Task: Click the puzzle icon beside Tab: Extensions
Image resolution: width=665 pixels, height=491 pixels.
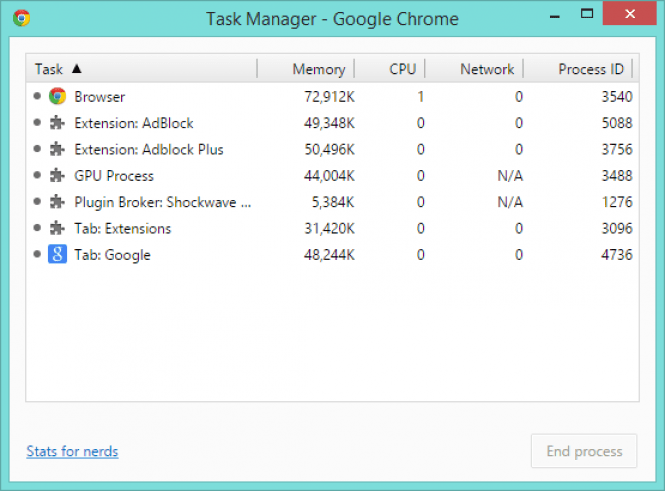Action: 57,229
